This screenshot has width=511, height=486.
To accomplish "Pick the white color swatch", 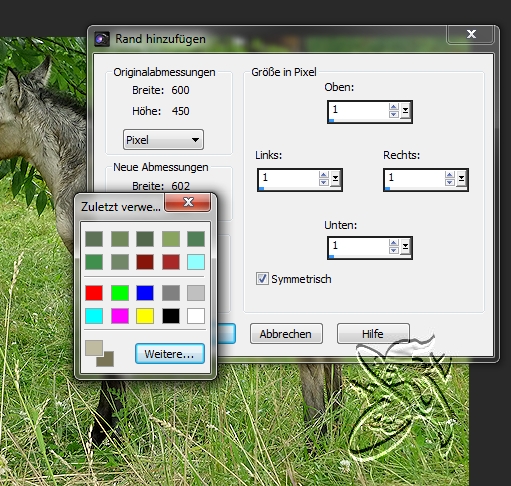I will pyautogui.click(x=196, y=316).
